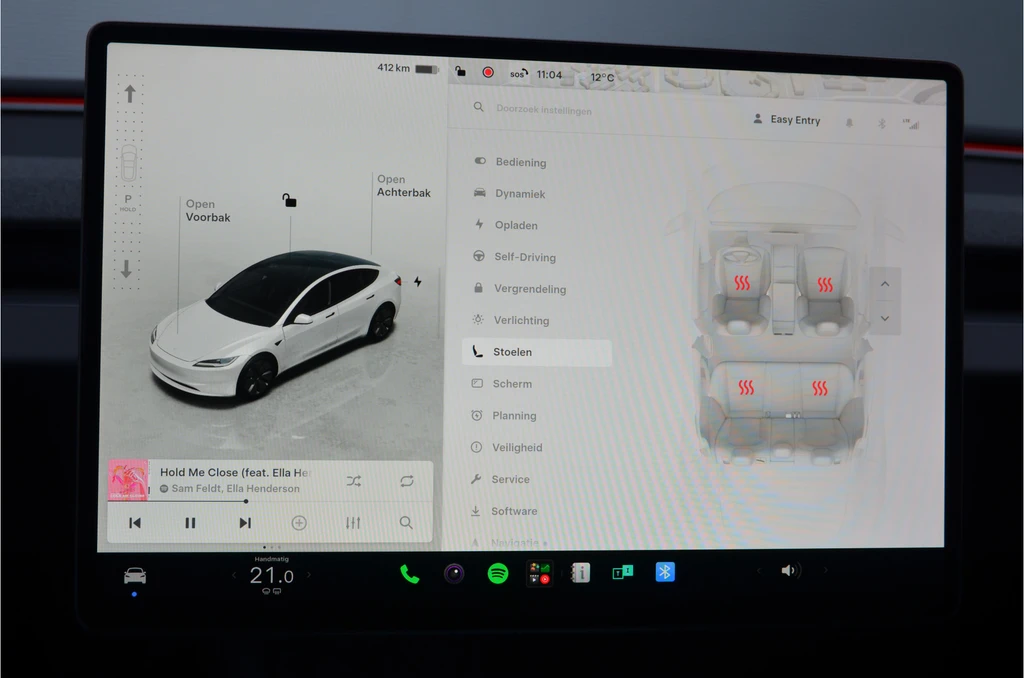Lower the cabin temperature with left chevron
This screenshot has width=1024, height=678.
234,575
